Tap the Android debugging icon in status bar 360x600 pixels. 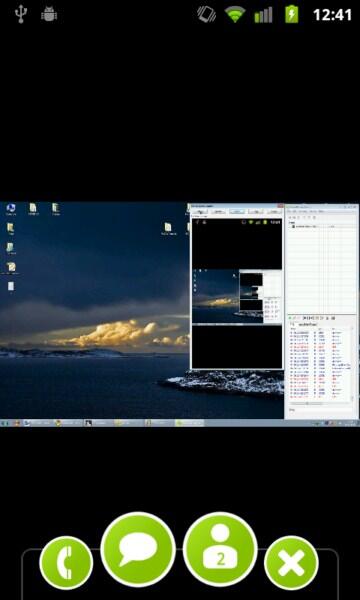(49, 14)
